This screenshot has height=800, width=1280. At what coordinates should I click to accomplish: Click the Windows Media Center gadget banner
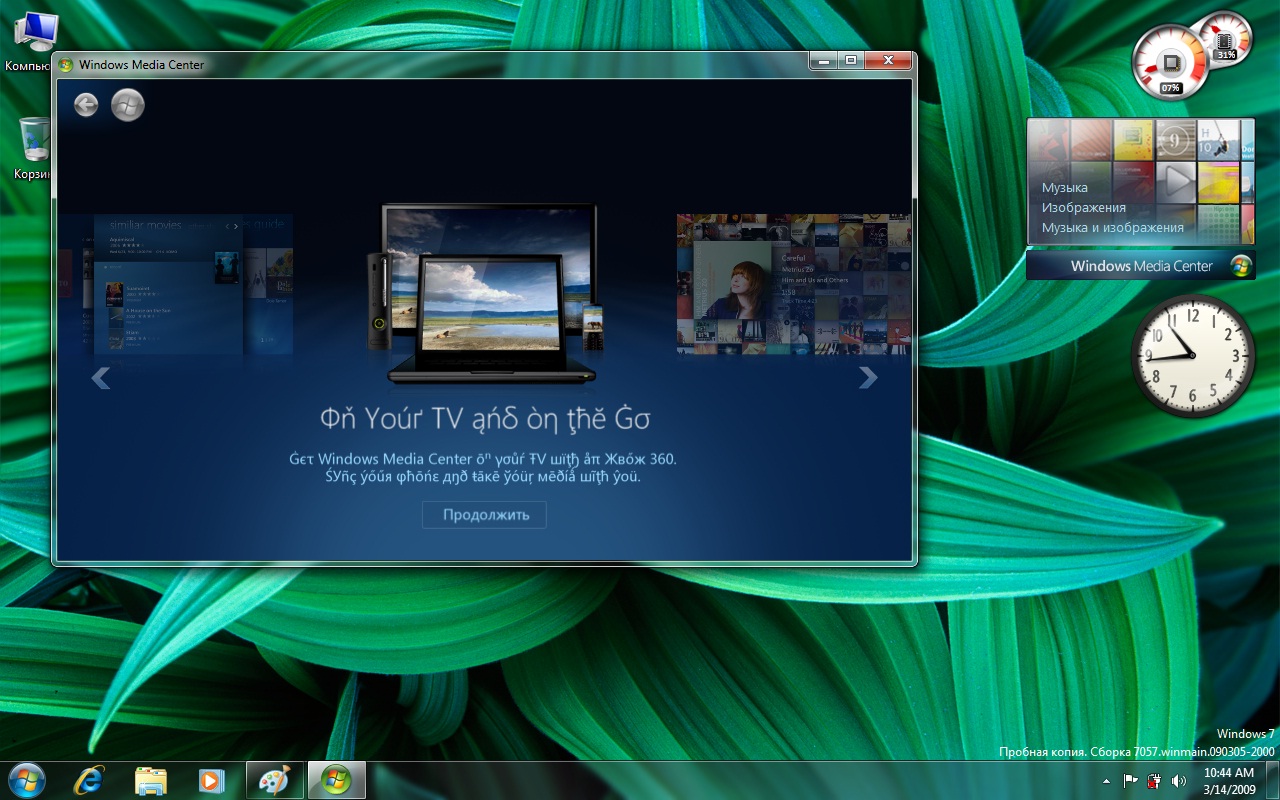coord(1141,266)
